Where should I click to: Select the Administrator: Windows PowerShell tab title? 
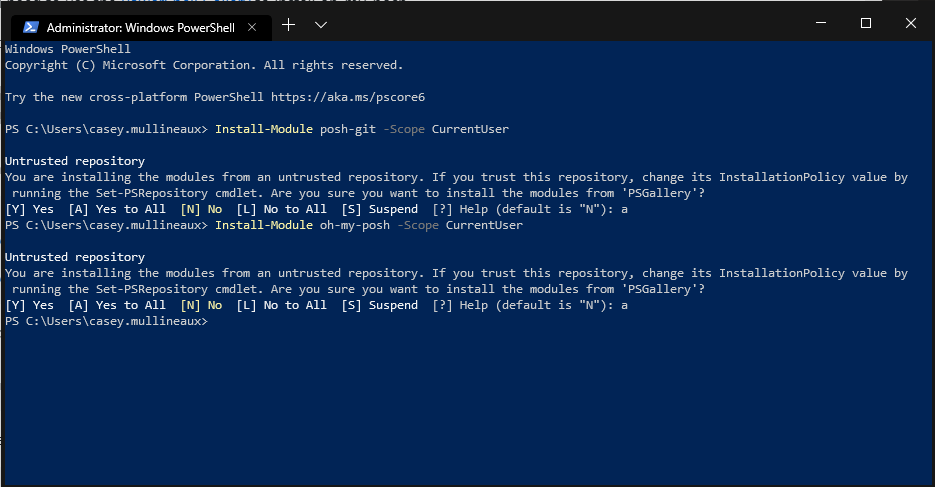(x=140, y=27)
